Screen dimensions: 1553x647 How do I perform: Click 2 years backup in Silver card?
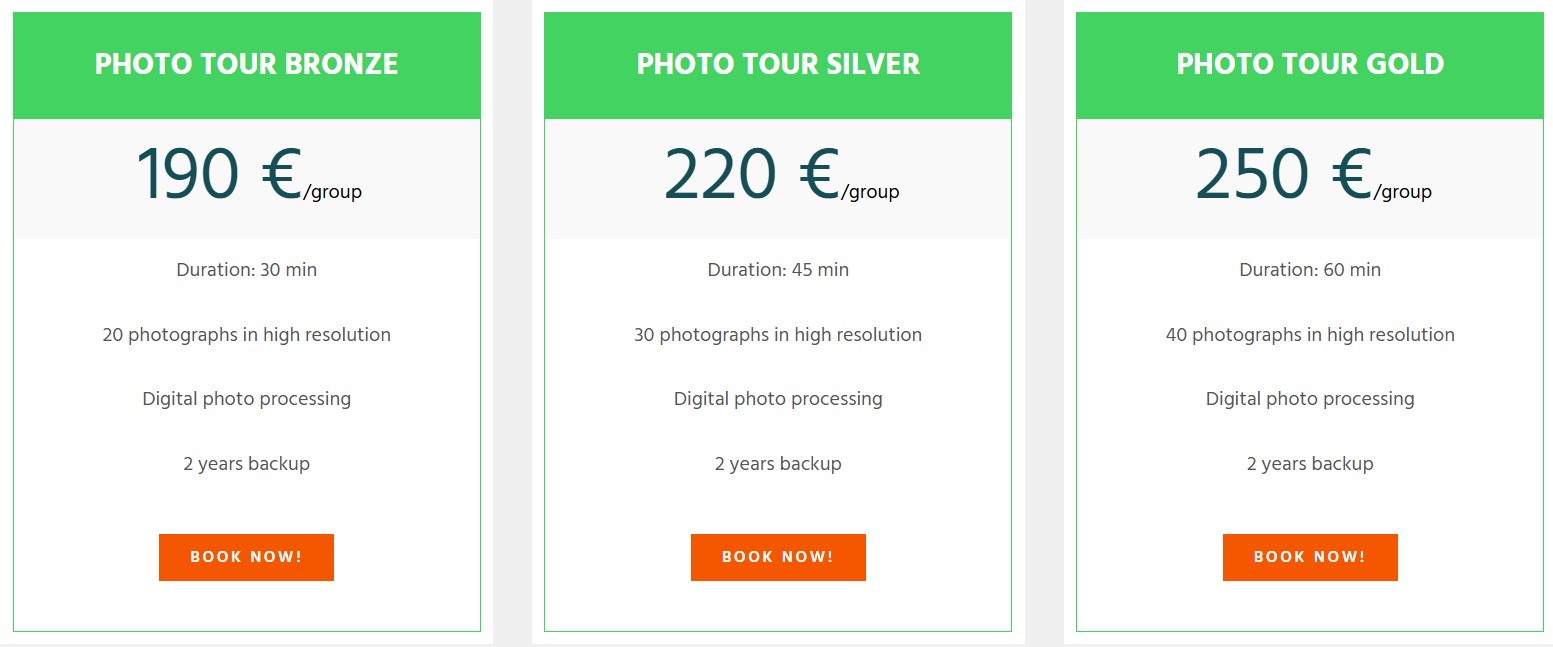point(778,464)
